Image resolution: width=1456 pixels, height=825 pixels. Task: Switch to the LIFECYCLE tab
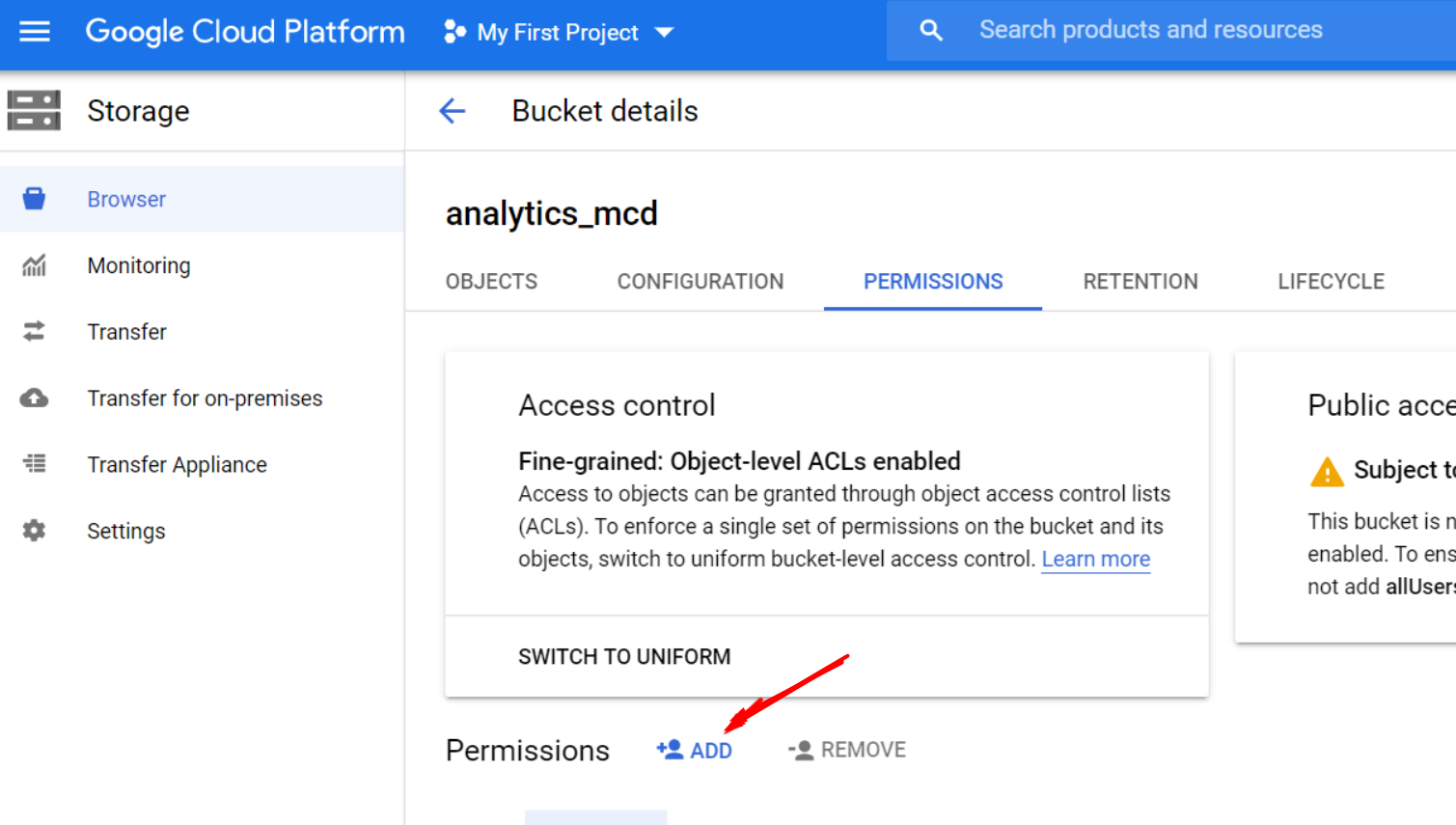(1332, 281)
